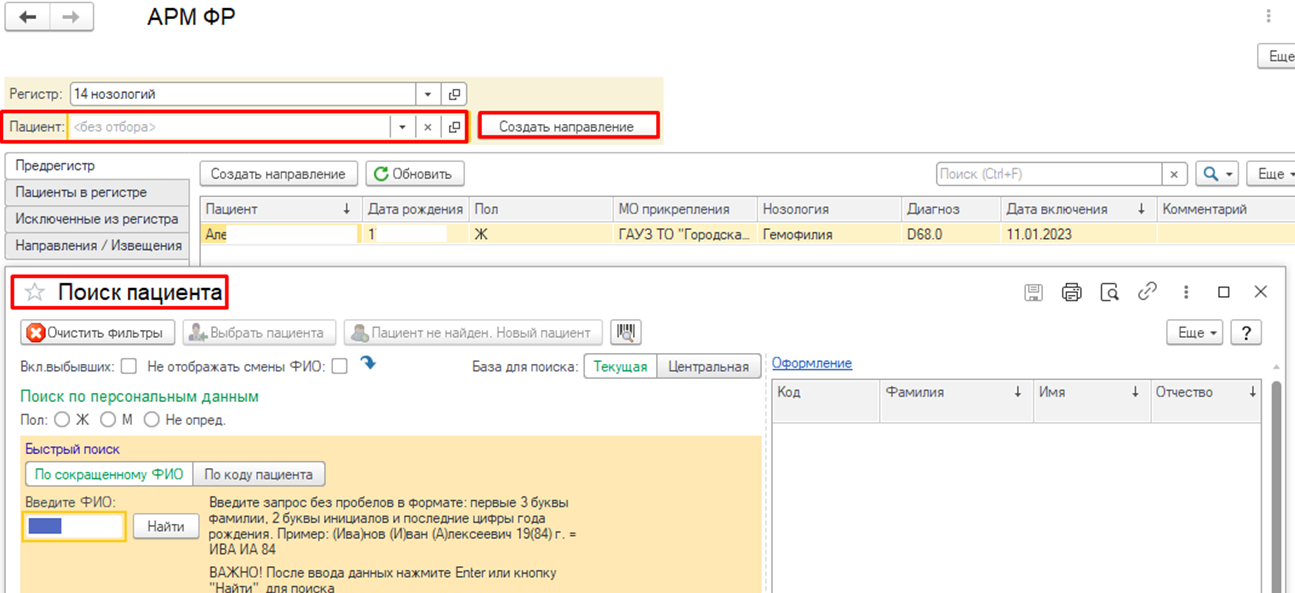
Task: Enable the Вкл.выбывших checkbox
Action: pyautogui.click(x=128, y=366)
